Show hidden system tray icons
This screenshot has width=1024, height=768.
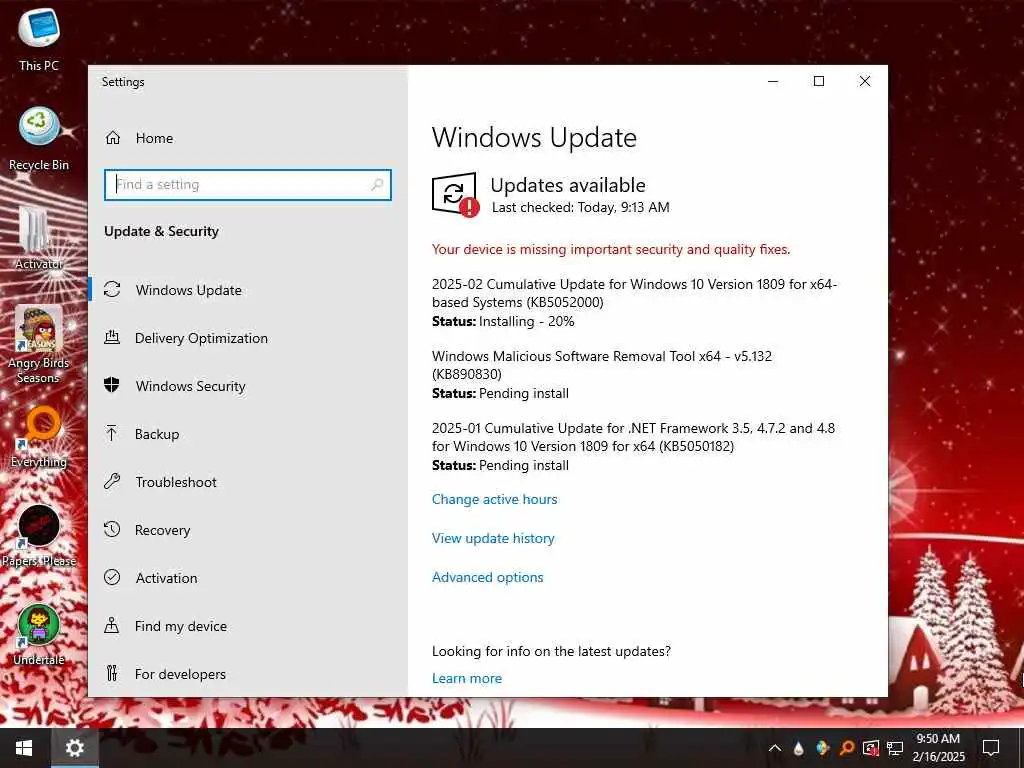tap(775, 748)
